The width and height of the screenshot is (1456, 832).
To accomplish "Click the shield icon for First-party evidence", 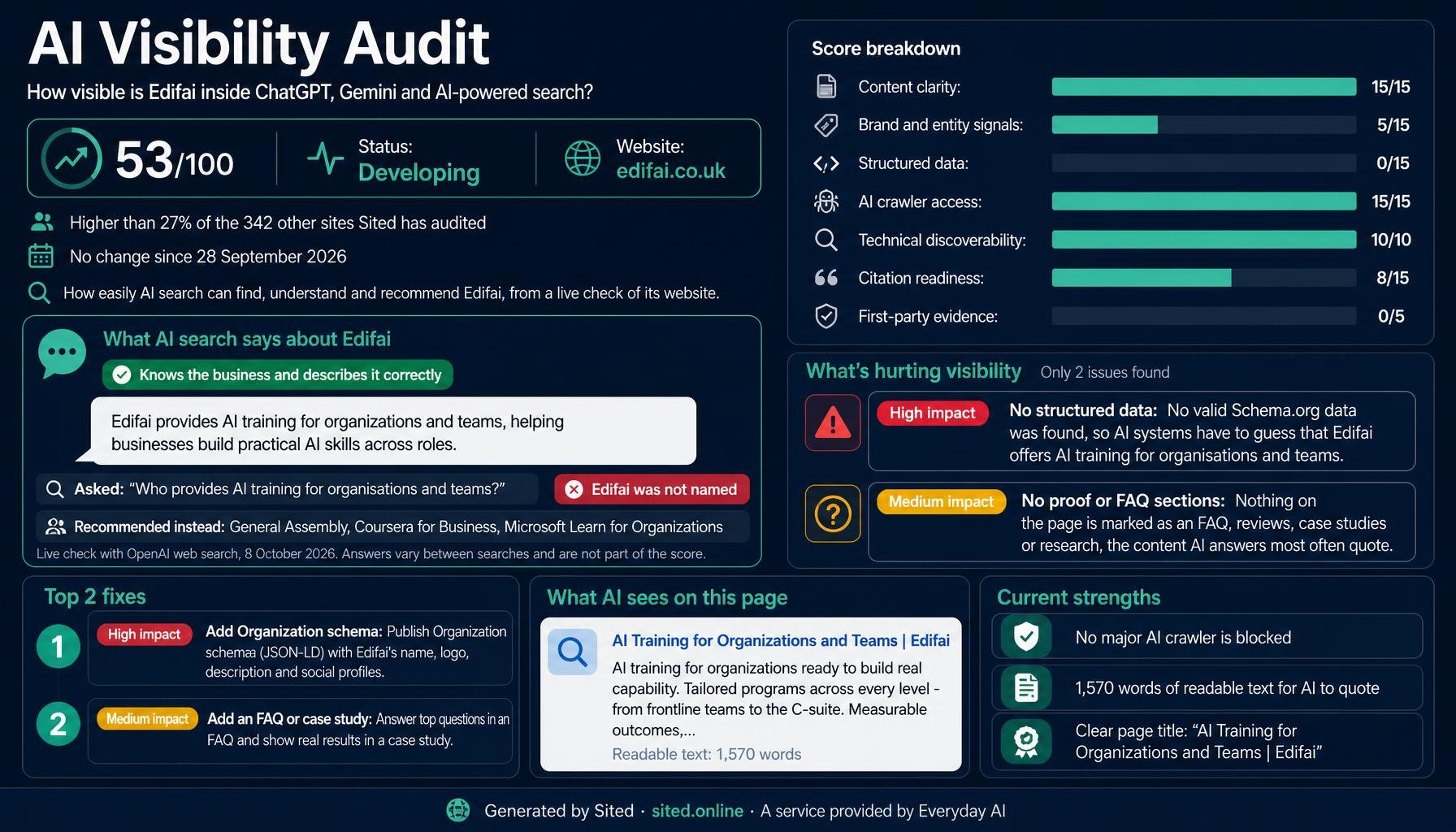I will (x=826, y=316).
